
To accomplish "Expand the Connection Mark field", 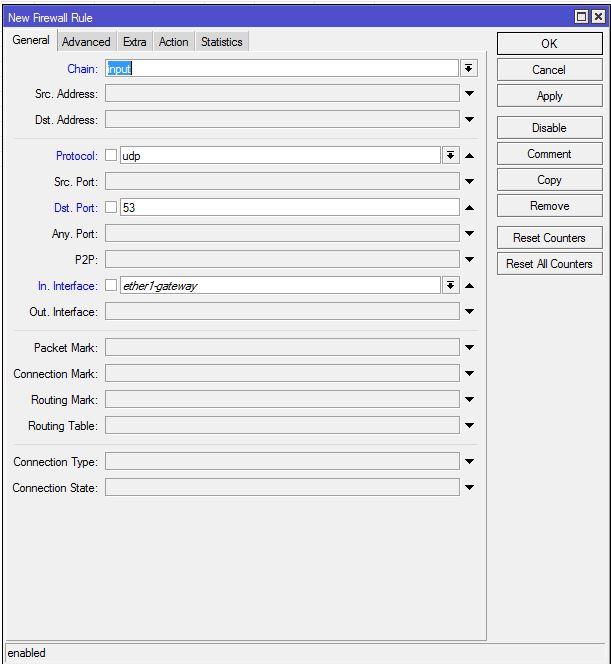I will tap(469, 374).
